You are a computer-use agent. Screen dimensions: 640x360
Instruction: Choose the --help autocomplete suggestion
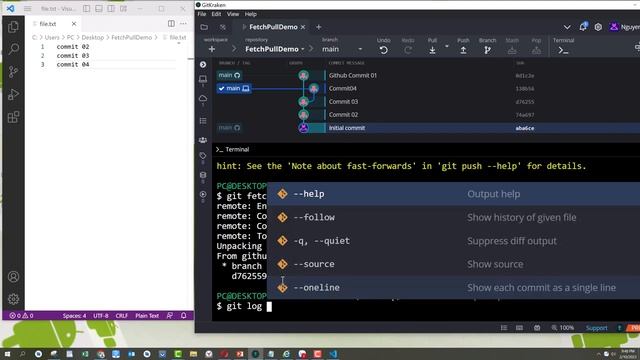point(453,194)
